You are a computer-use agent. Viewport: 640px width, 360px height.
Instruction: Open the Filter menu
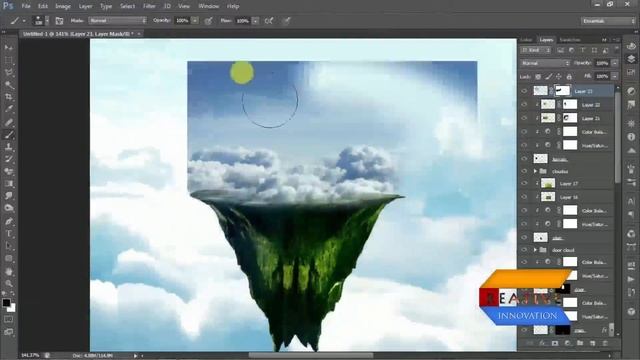click(149, 6)
